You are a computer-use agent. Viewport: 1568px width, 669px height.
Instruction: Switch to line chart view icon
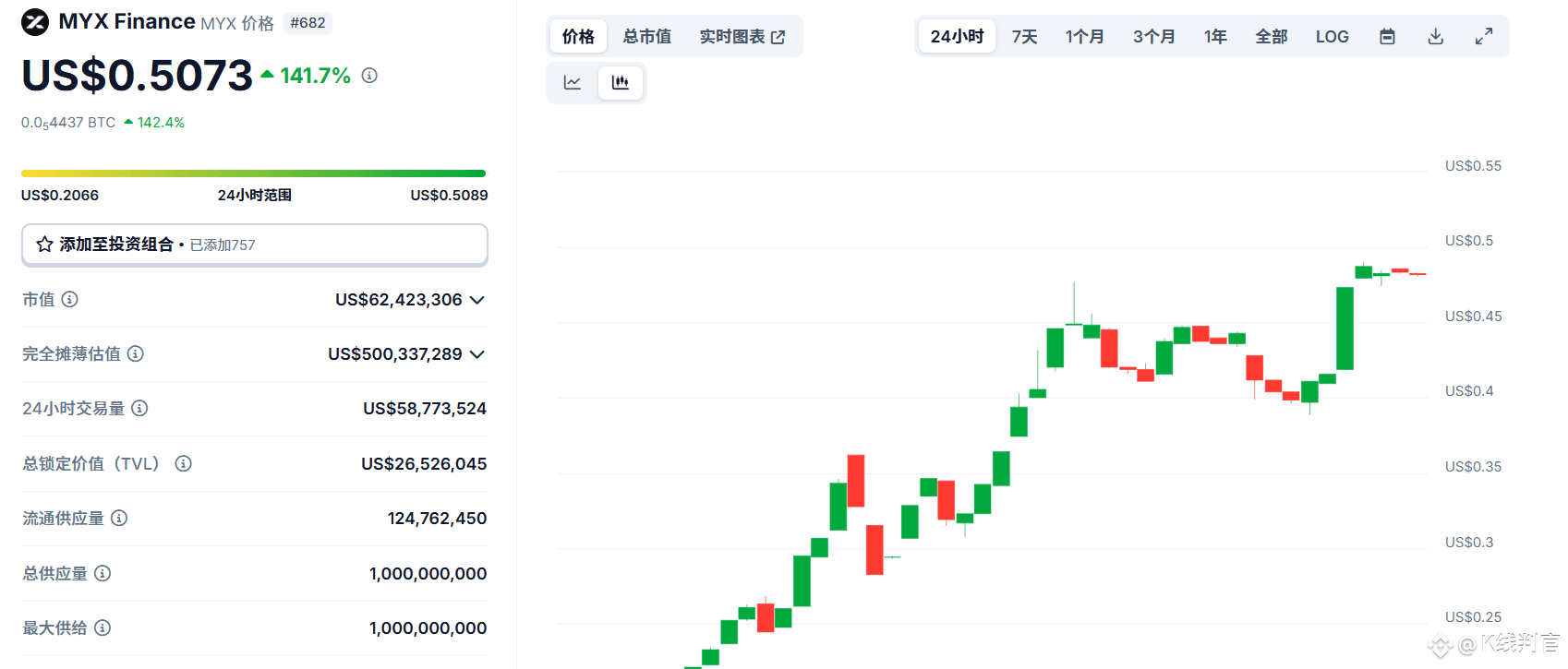(573, 83)
